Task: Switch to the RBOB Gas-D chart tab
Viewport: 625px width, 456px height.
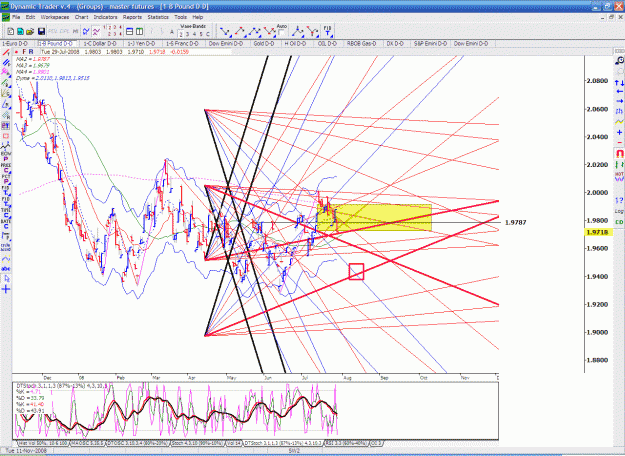Action: coord(361,43)
